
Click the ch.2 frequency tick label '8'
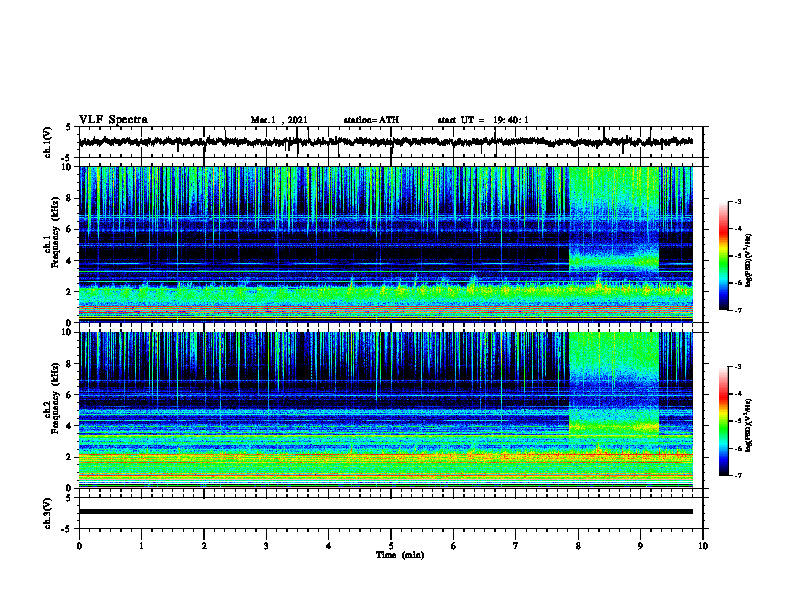pyautogui.click(x=69, y=364)
